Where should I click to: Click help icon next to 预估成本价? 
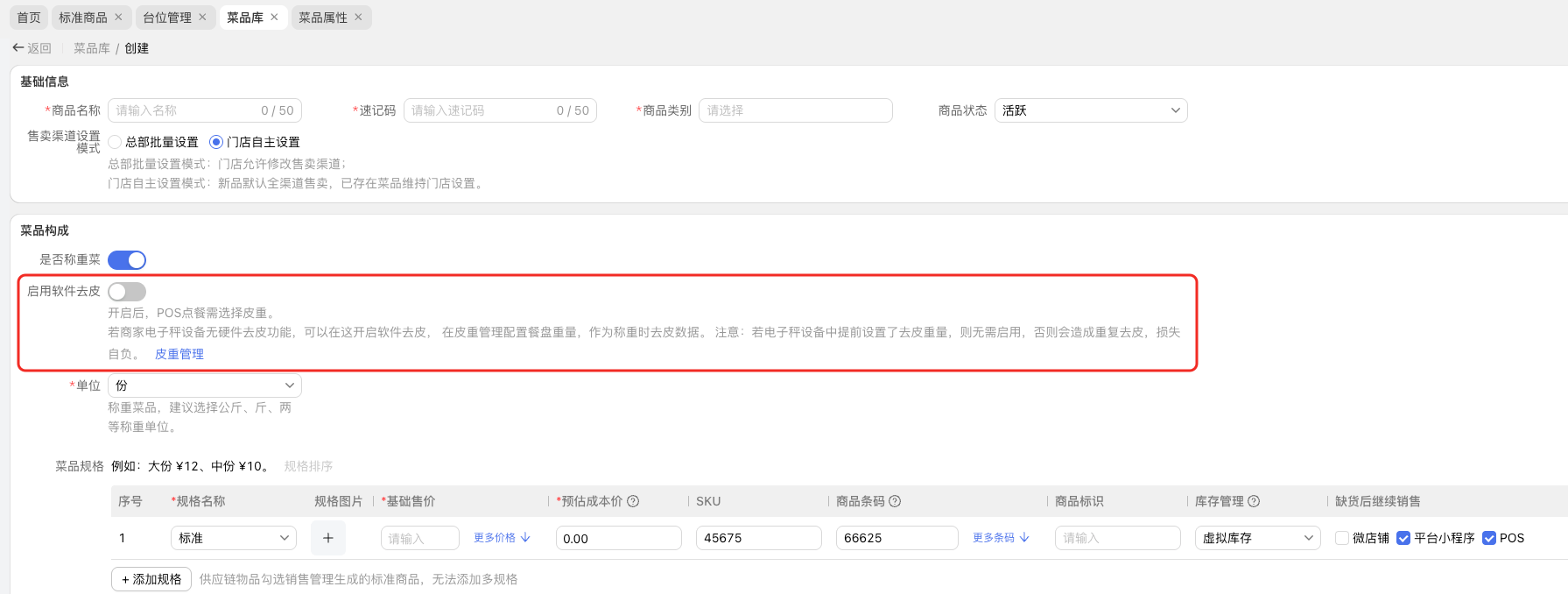tap(633, 501)
